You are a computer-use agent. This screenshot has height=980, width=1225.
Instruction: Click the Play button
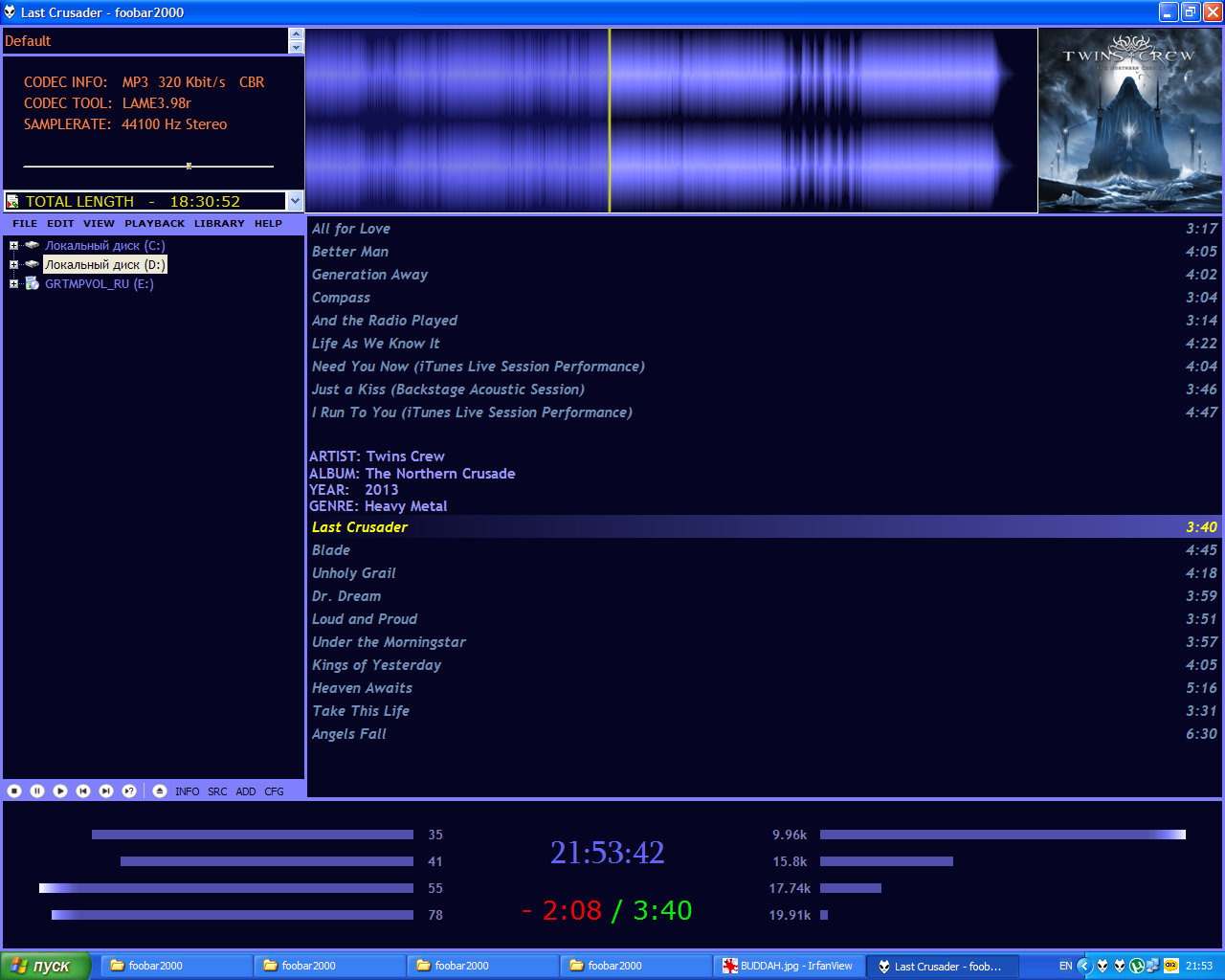pyautogui.click(x=60, y=791)
